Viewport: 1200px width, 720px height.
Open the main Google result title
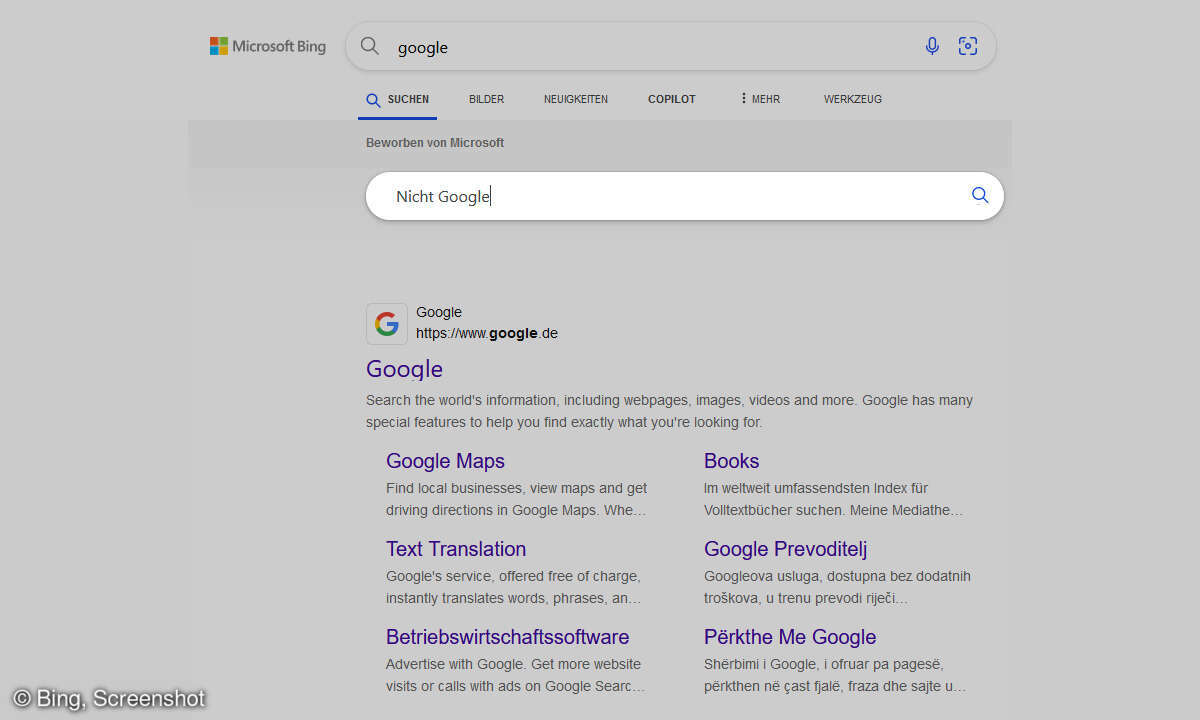click(404, 369)
